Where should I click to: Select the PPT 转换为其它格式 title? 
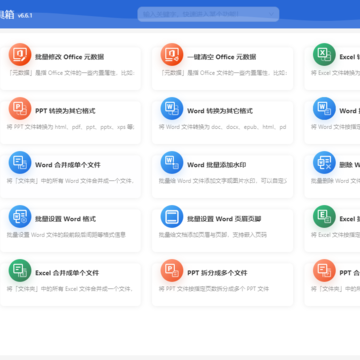pos(65,111)
